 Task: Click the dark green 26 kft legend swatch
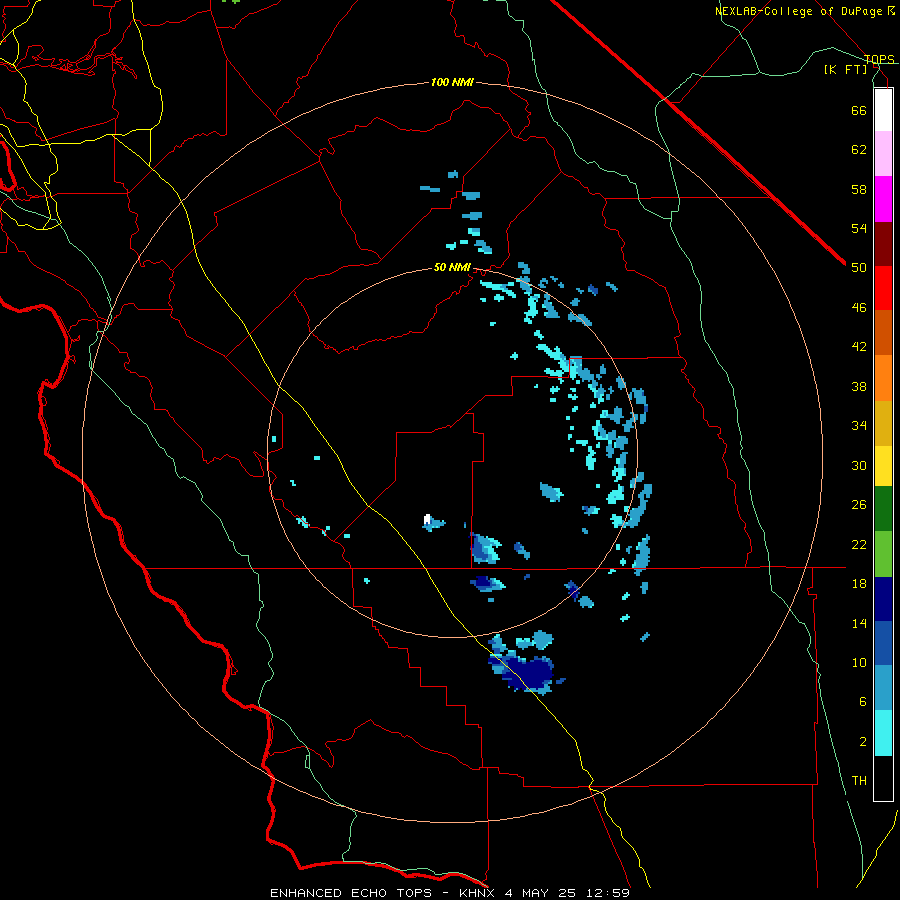pyautogui.click(x=883, y=509)
